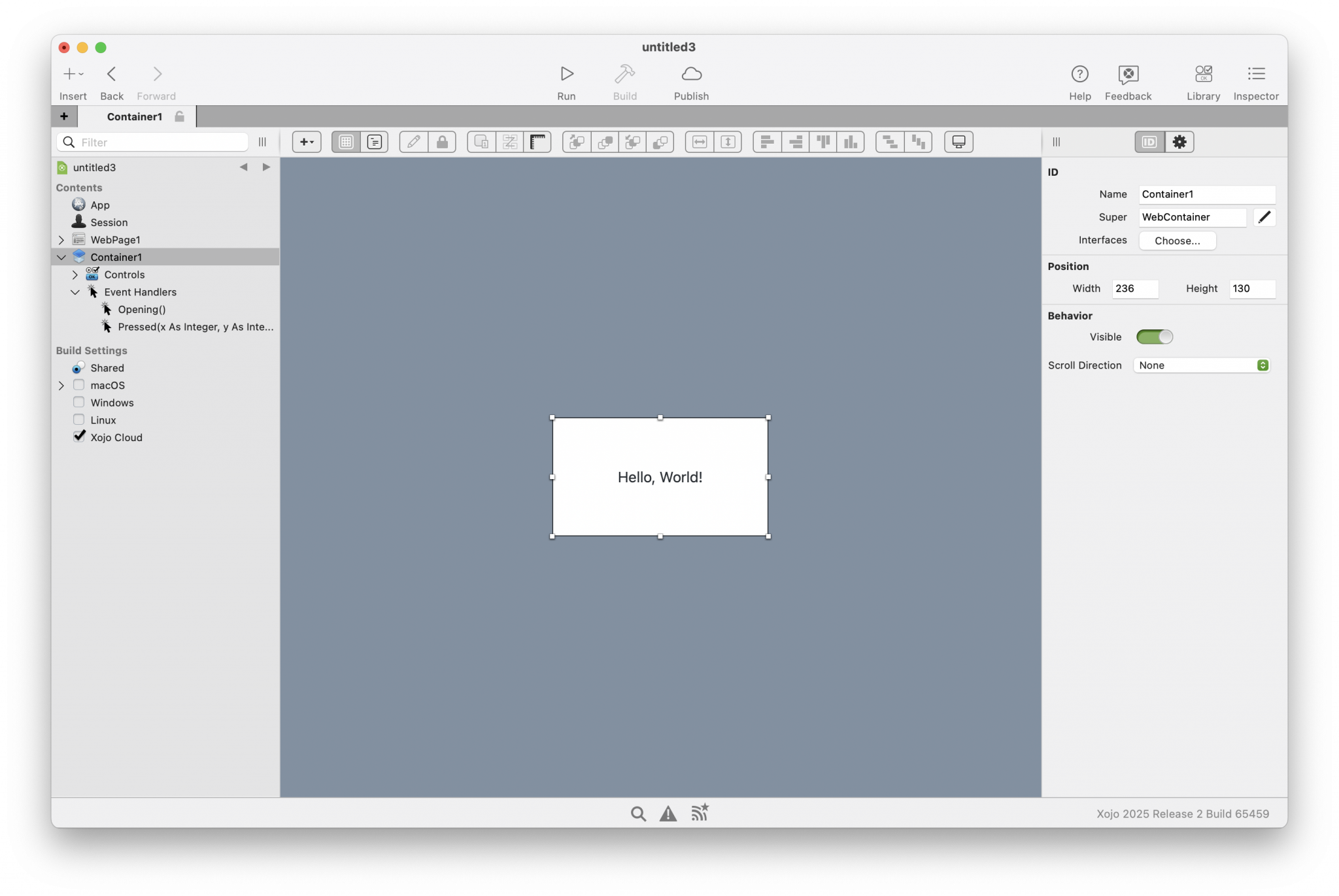Align selected controls to bottom edges
1339x896 pixels.
[x=851, y=142]
